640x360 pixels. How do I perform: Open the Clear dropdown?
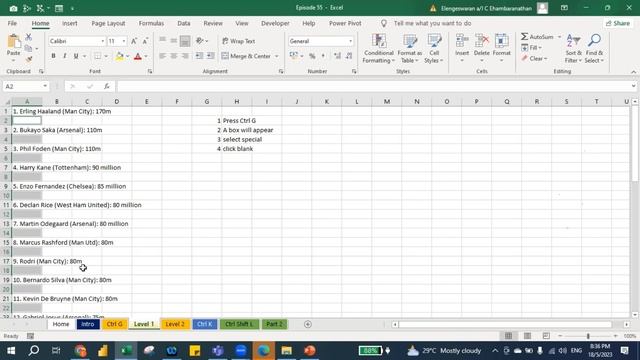[x=534, y=59]
